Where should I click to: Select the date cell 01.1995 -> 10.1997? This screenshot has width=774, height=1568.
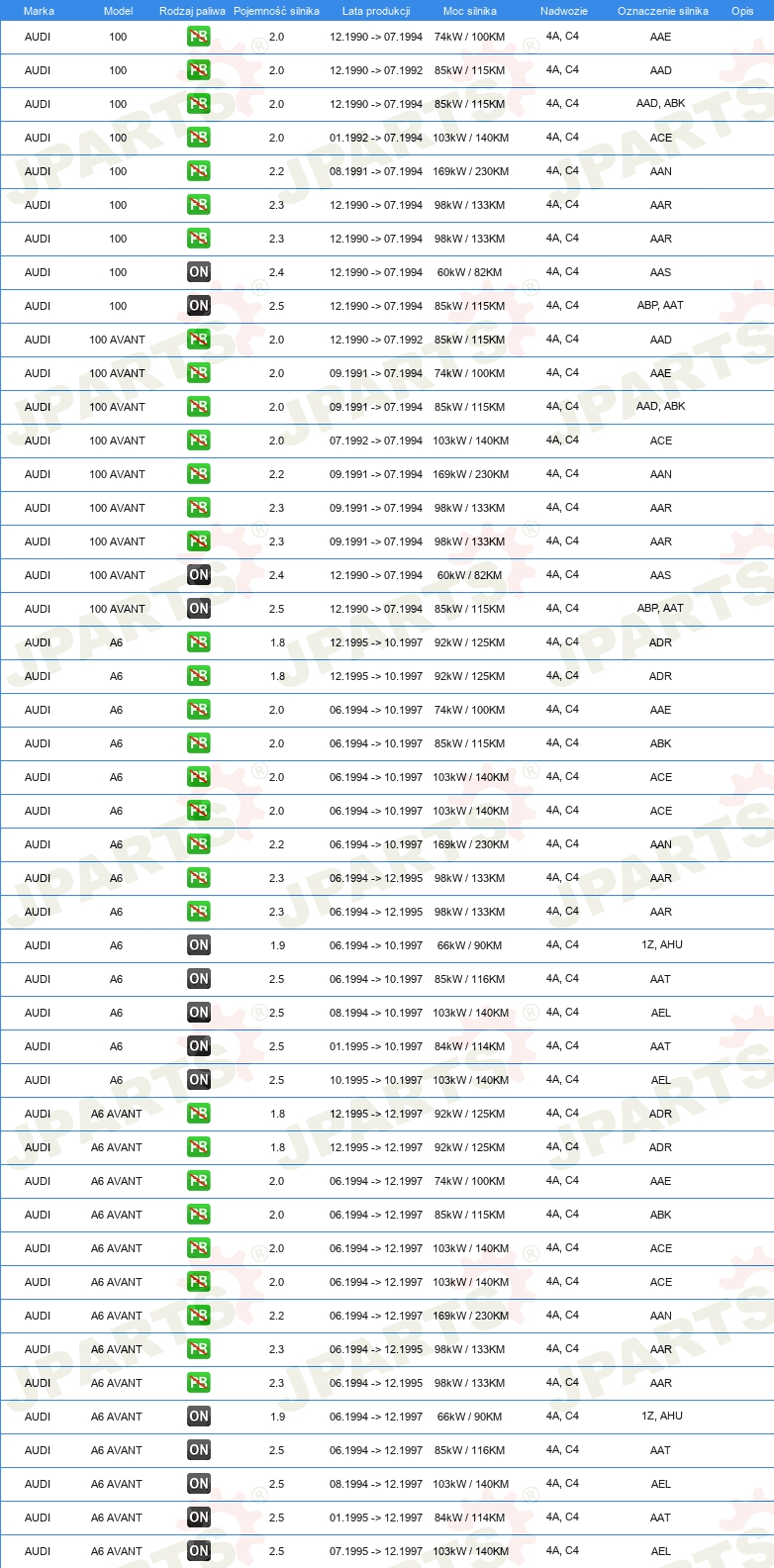tap(376, 1046)
